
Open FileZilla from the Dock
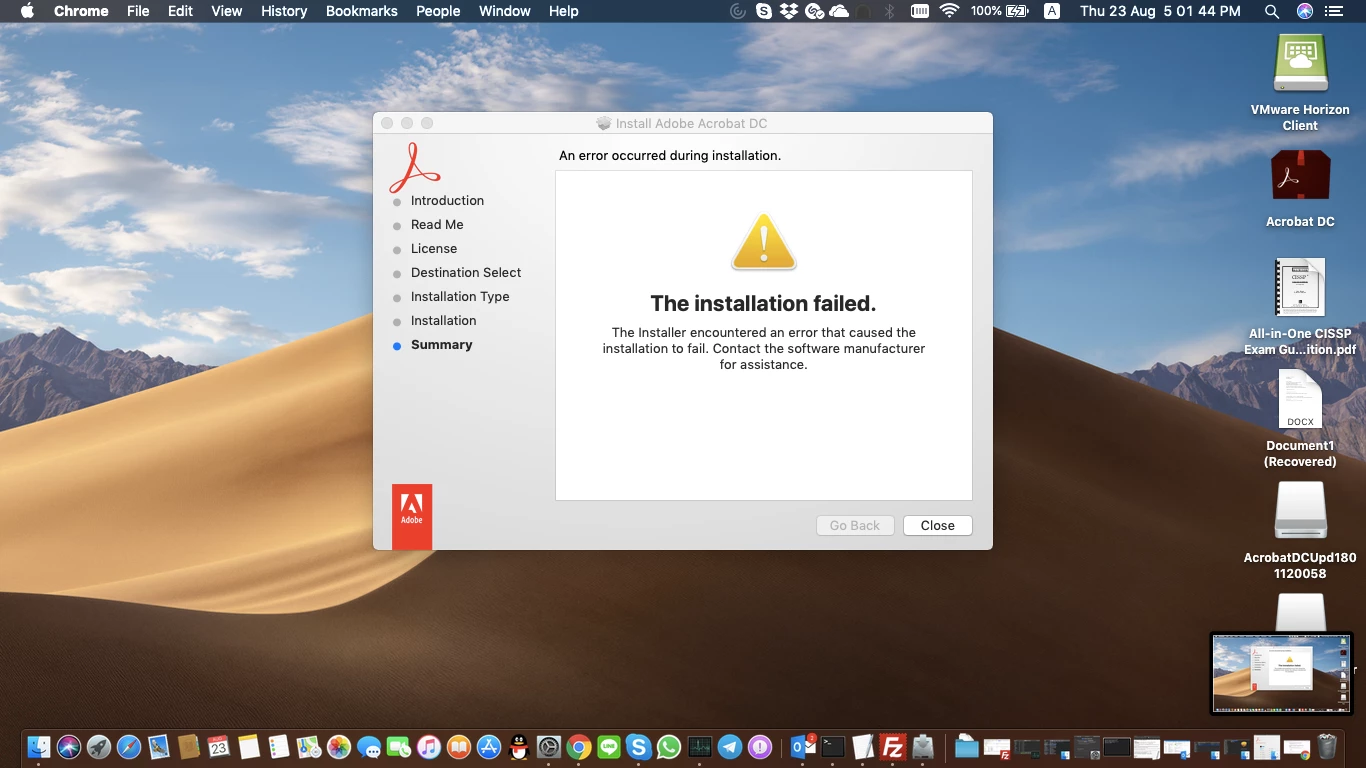point(893,746)
